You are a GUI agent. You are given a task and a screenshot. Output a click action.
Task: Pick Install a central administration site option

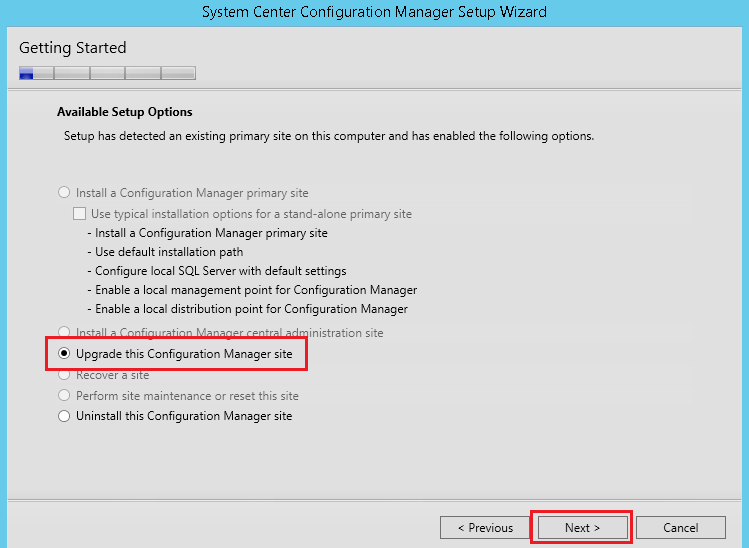coord(65,333)
